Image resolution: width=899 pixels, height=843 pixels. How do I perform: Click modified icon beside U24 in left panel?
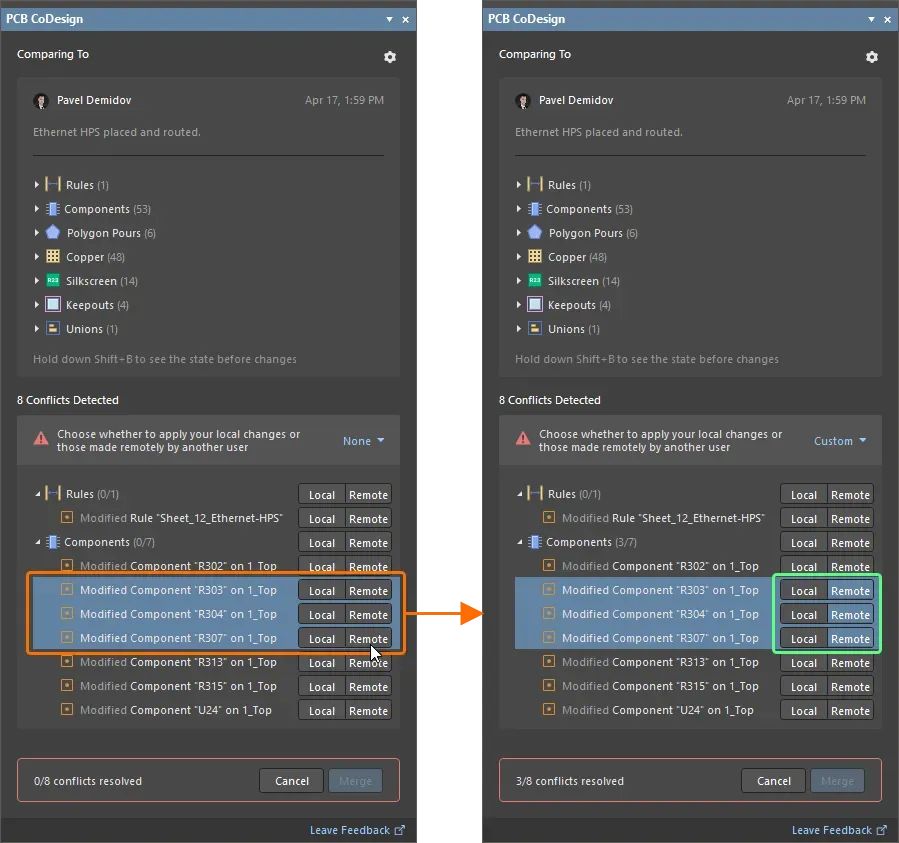click(67, 709)
